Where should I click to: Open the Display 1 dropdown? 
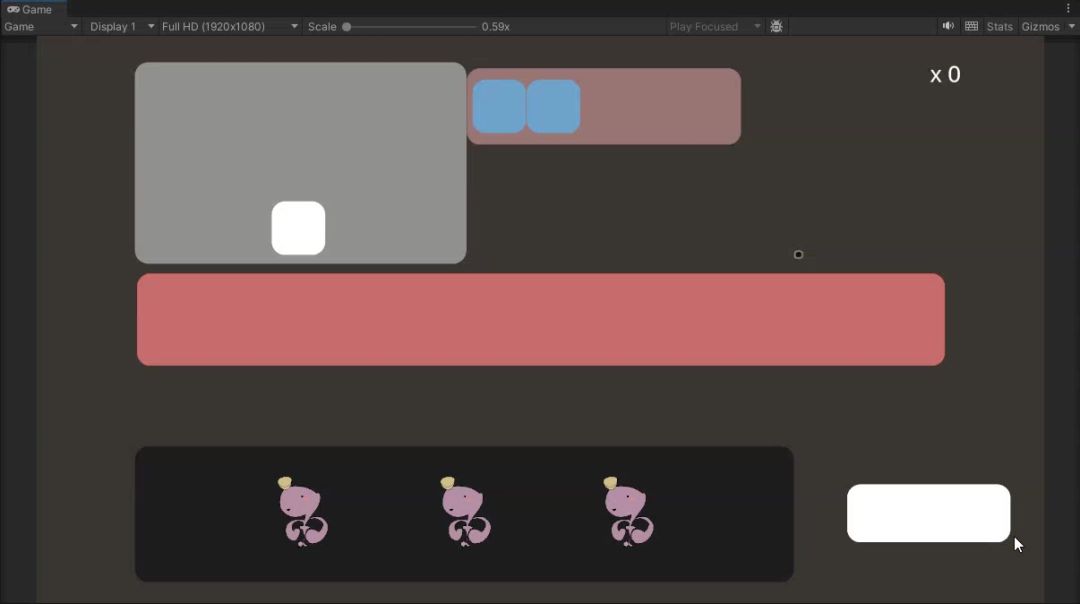pos(121,27)
